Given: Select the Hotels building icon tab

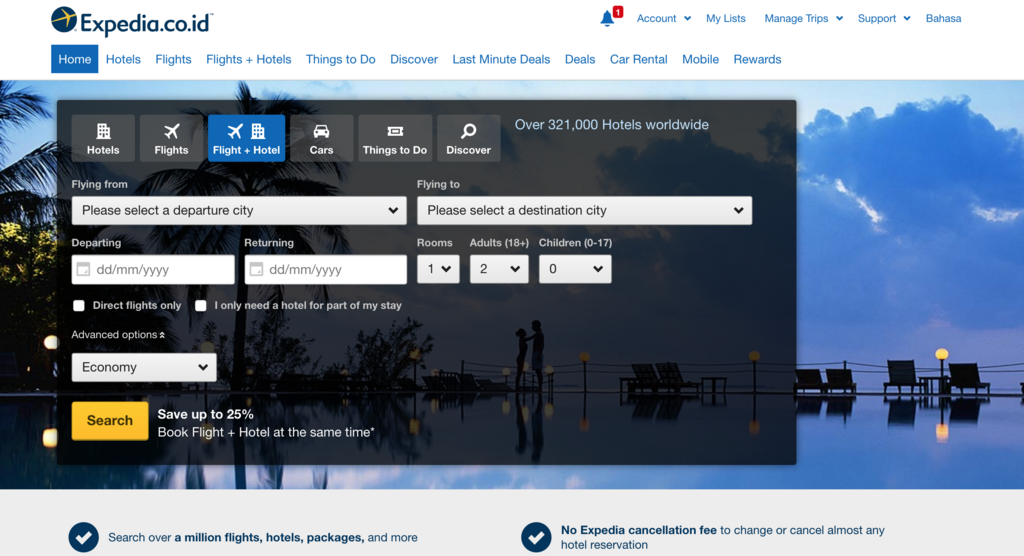Looking at the screenshot, I should [103, 138].
